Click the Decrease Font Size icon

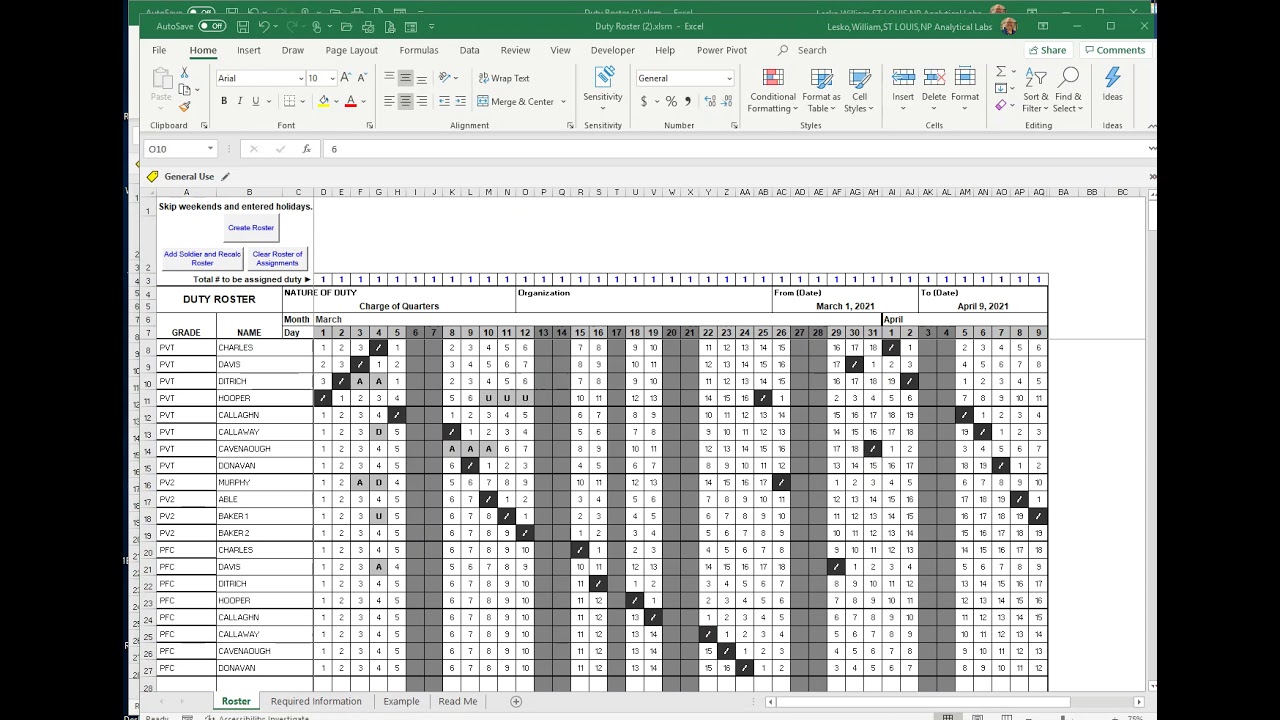point(361,78)
